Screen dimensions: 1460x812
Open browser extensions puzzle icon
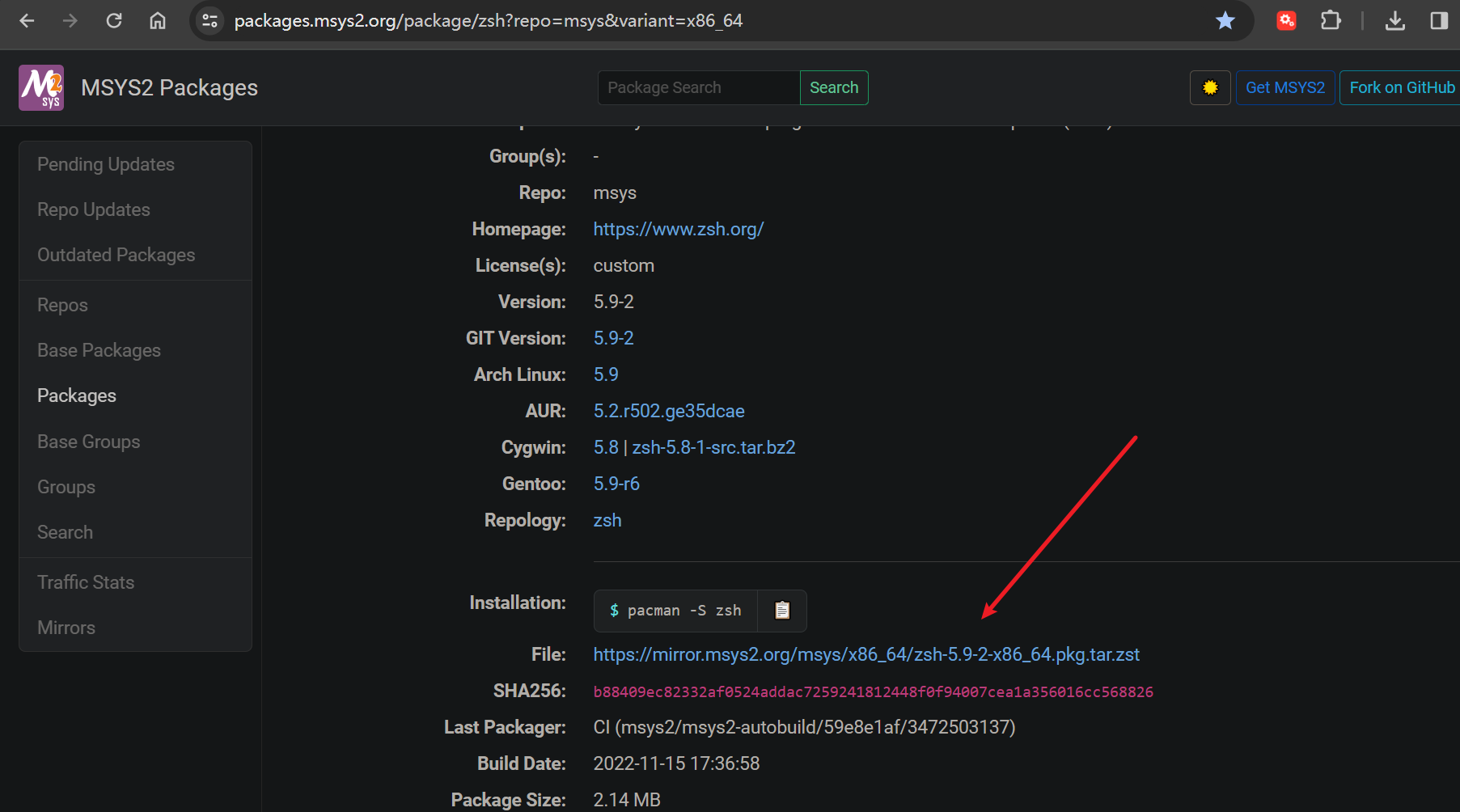tap(1330, 21)
